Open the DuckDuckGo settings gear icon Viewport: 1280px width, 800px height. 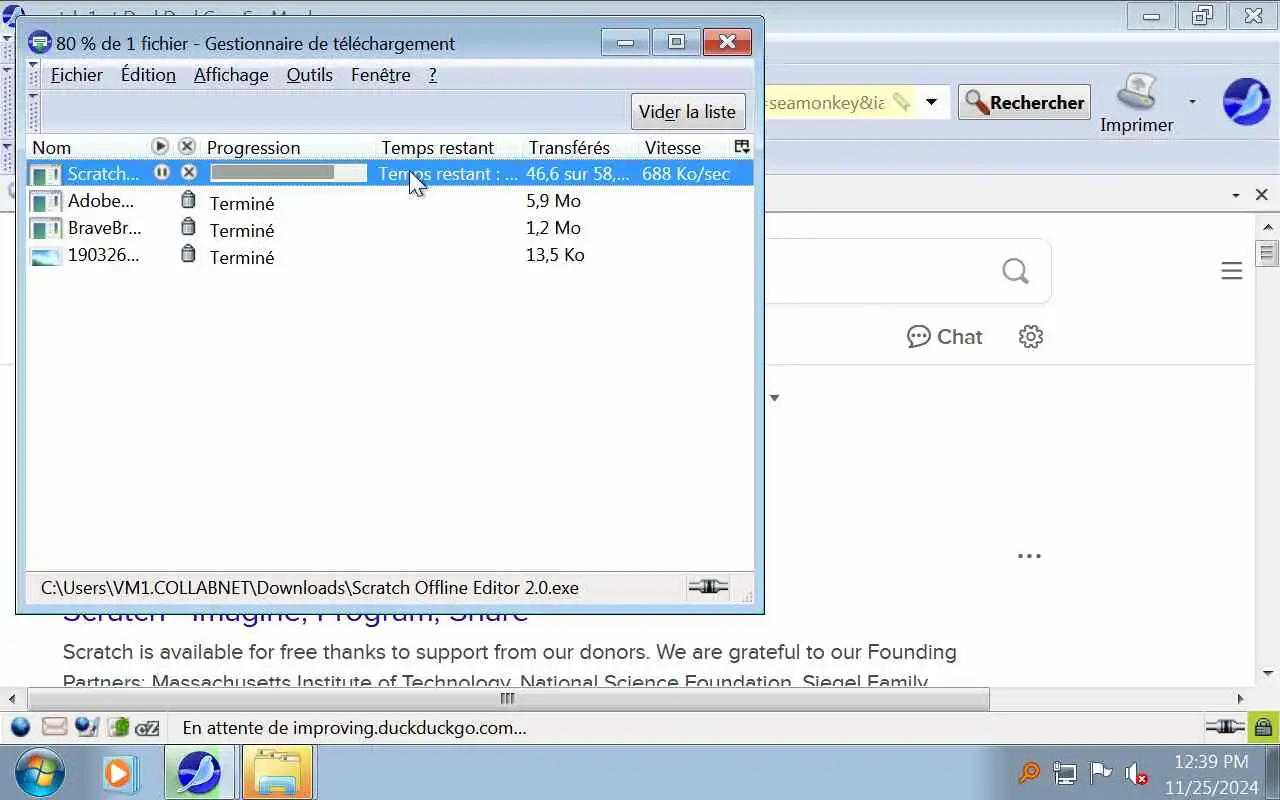pos(1031,336)
